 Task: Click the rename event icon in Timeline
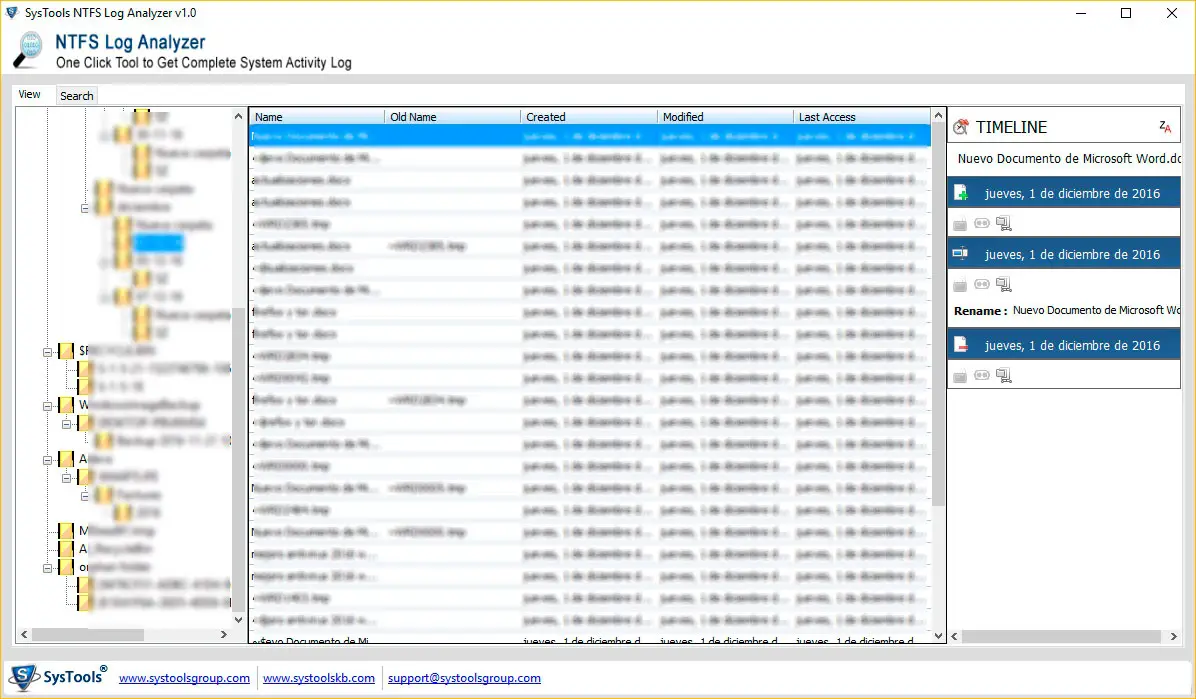(x=960, y=254)
